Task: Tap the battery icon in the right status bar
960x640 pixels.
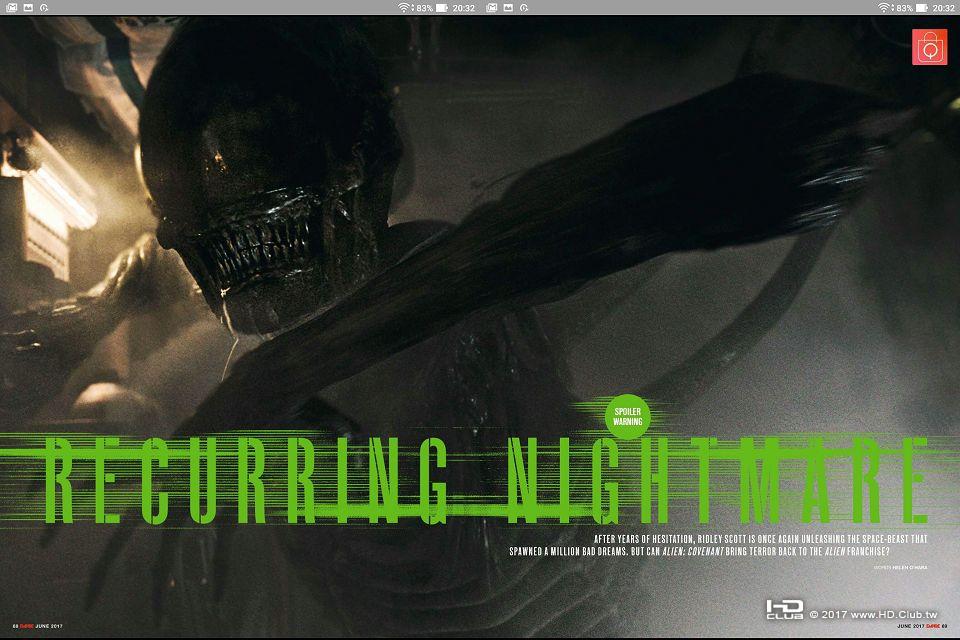Action: pyautogui.click(x=920, y=8)
